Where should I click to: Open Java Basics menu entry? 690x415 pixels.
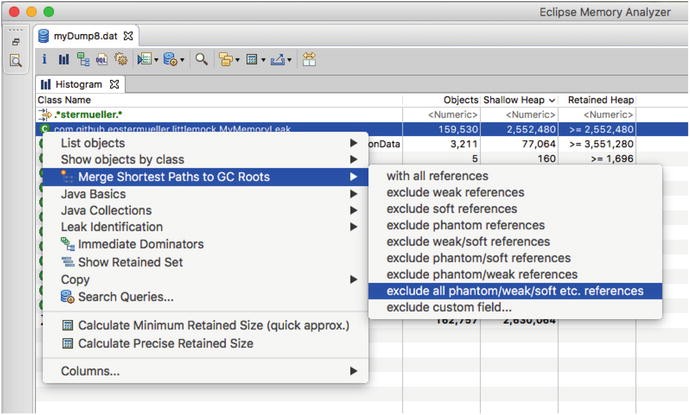pos(205,194)
